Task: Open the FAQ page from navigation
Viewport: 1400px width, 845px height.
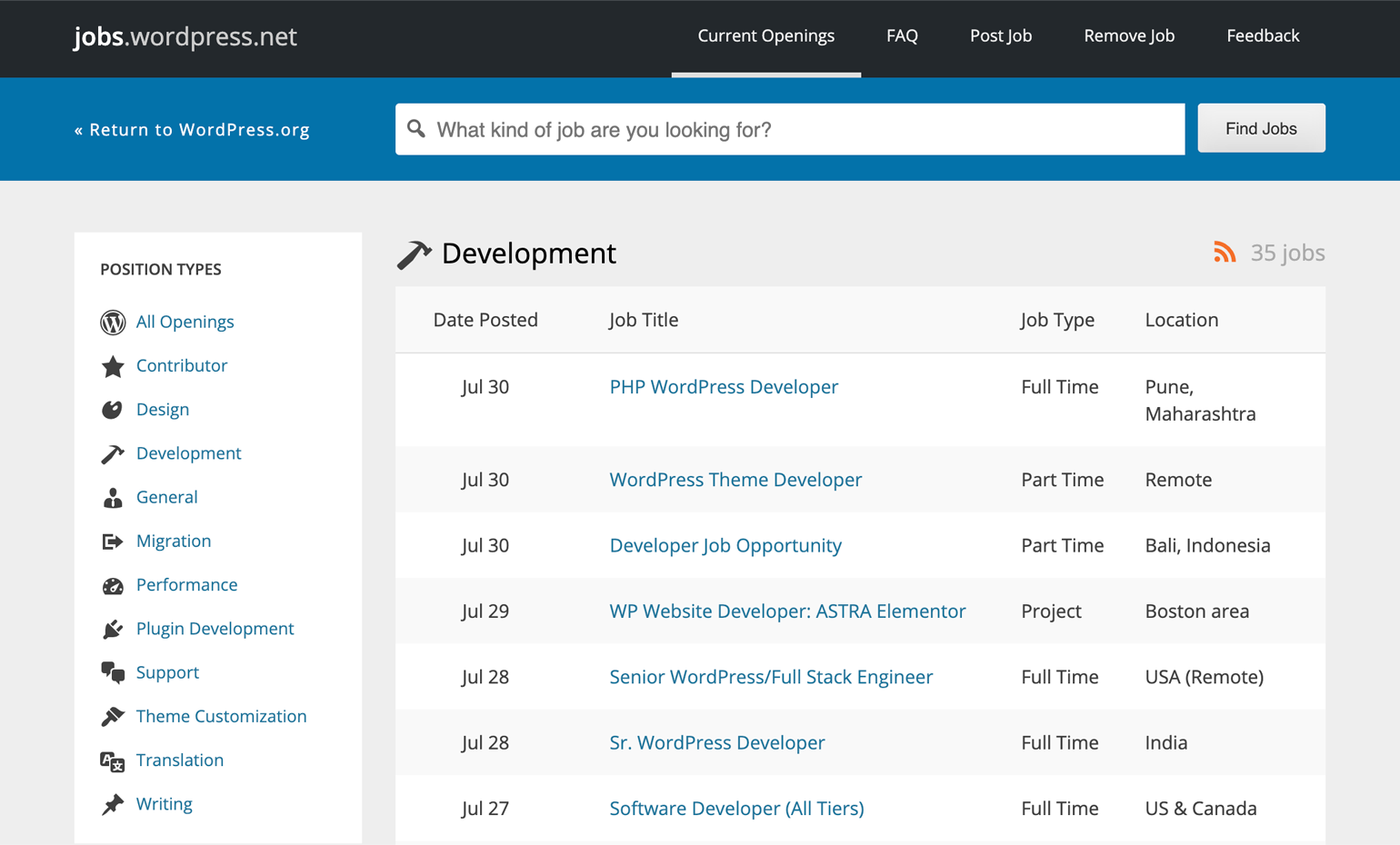Action: pyautogui.click(x=902, y=36)
